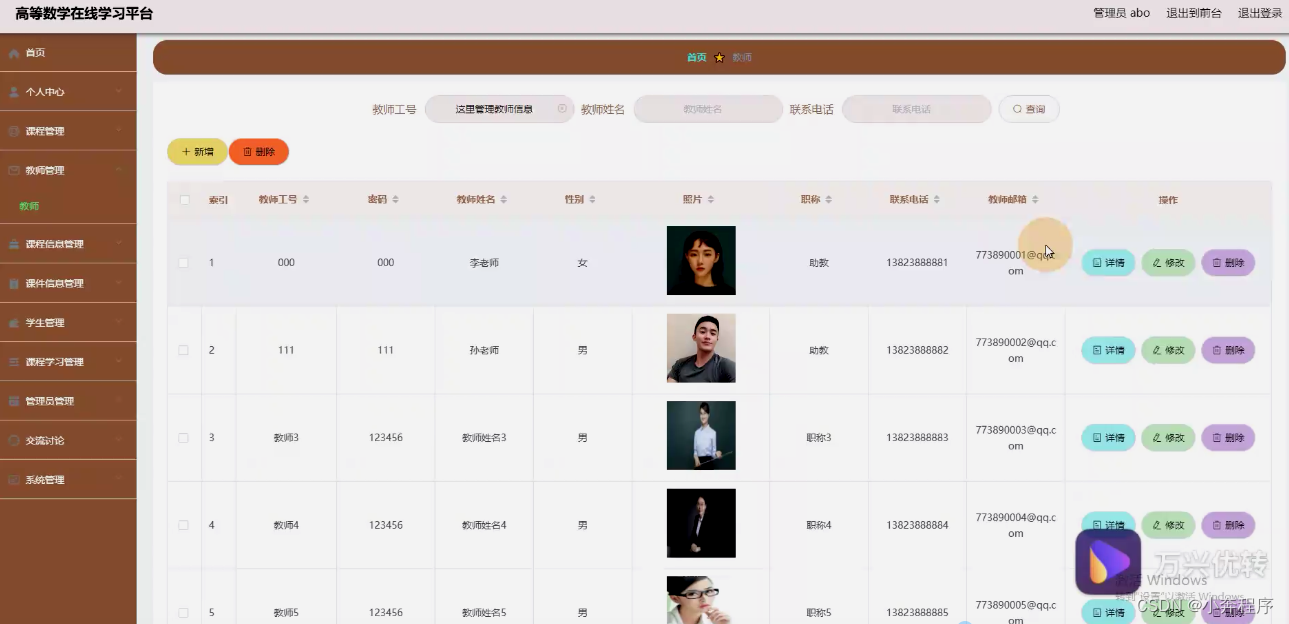Click 退出登录 to log out
Image resolution: width=1289 pixels, height=624 pixels.
click(x=1260, y=13)
